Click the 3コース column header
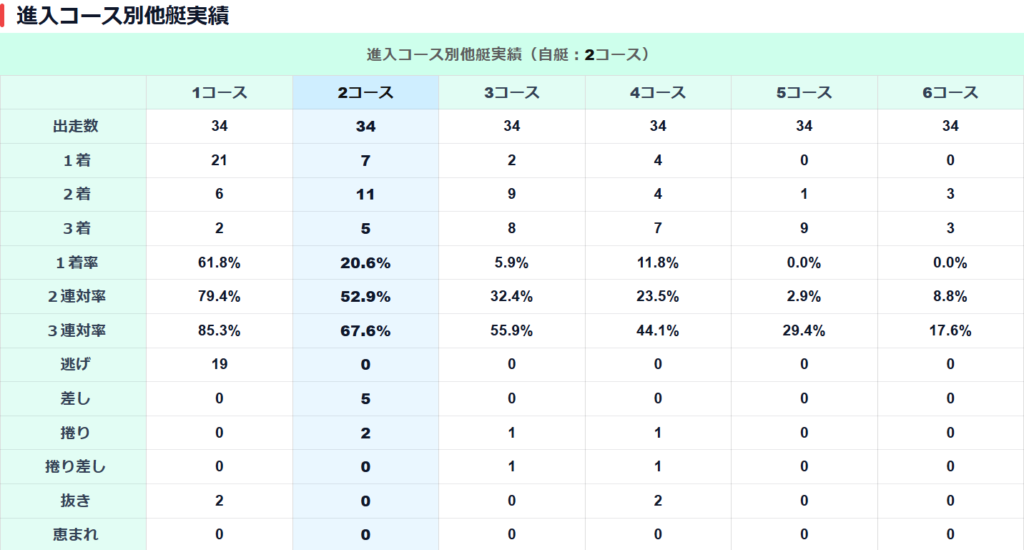The width and height of the screenshot is (1024, 550). [511, 93]
